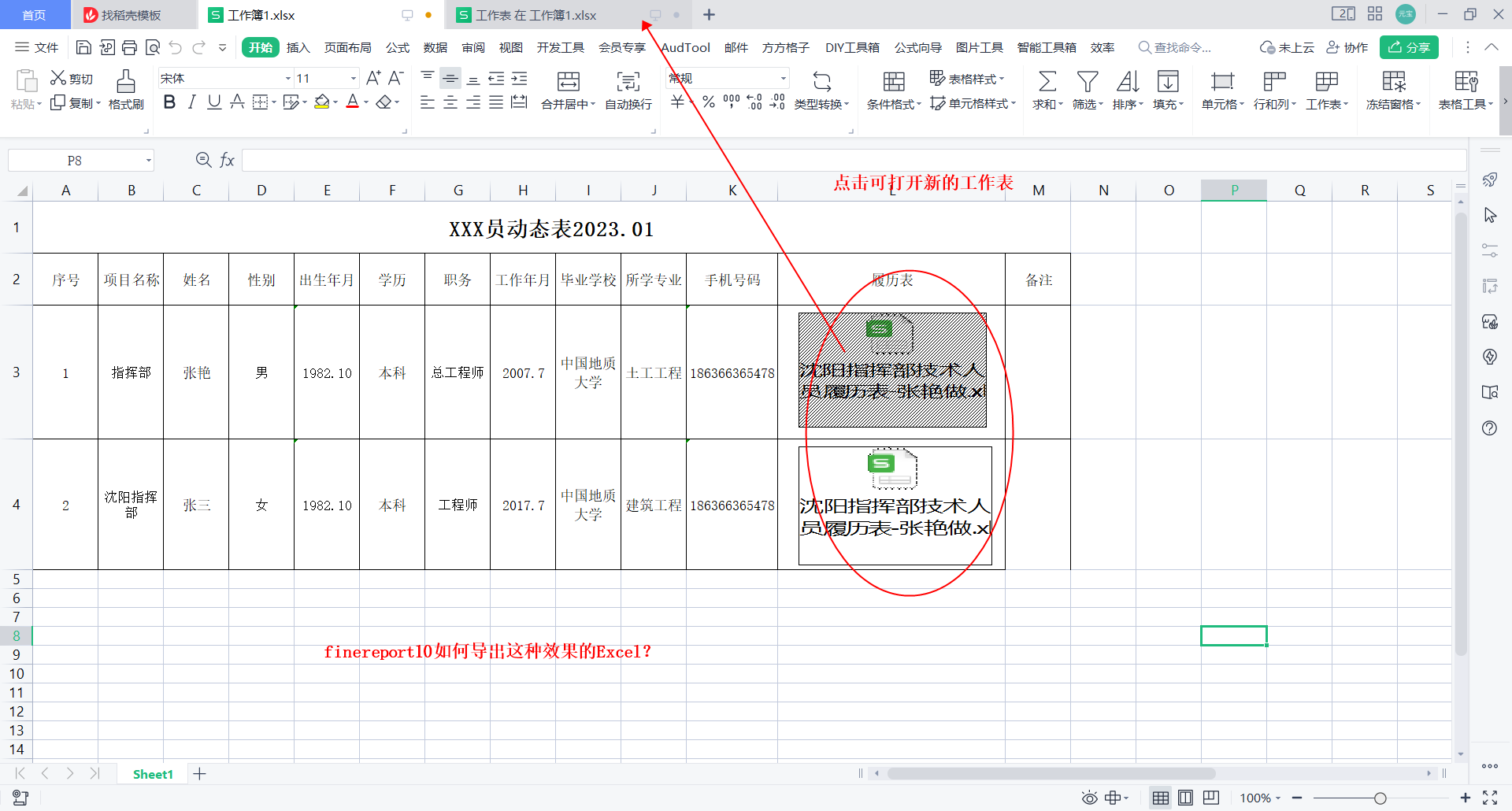
Task: Click the AutoSum (求和) sigma icon
Action: pos(1047,82)
